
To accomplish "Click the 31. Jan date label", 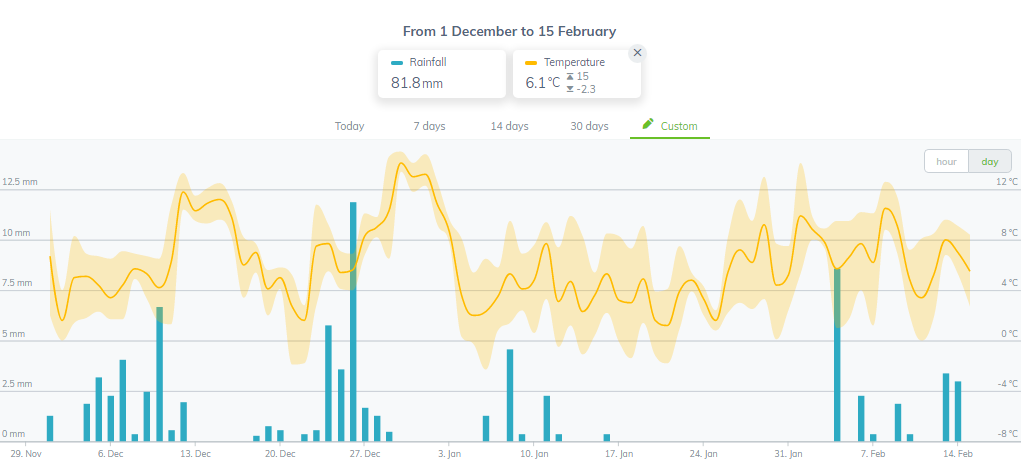I will pyautogui.click(x=788, y=453).
